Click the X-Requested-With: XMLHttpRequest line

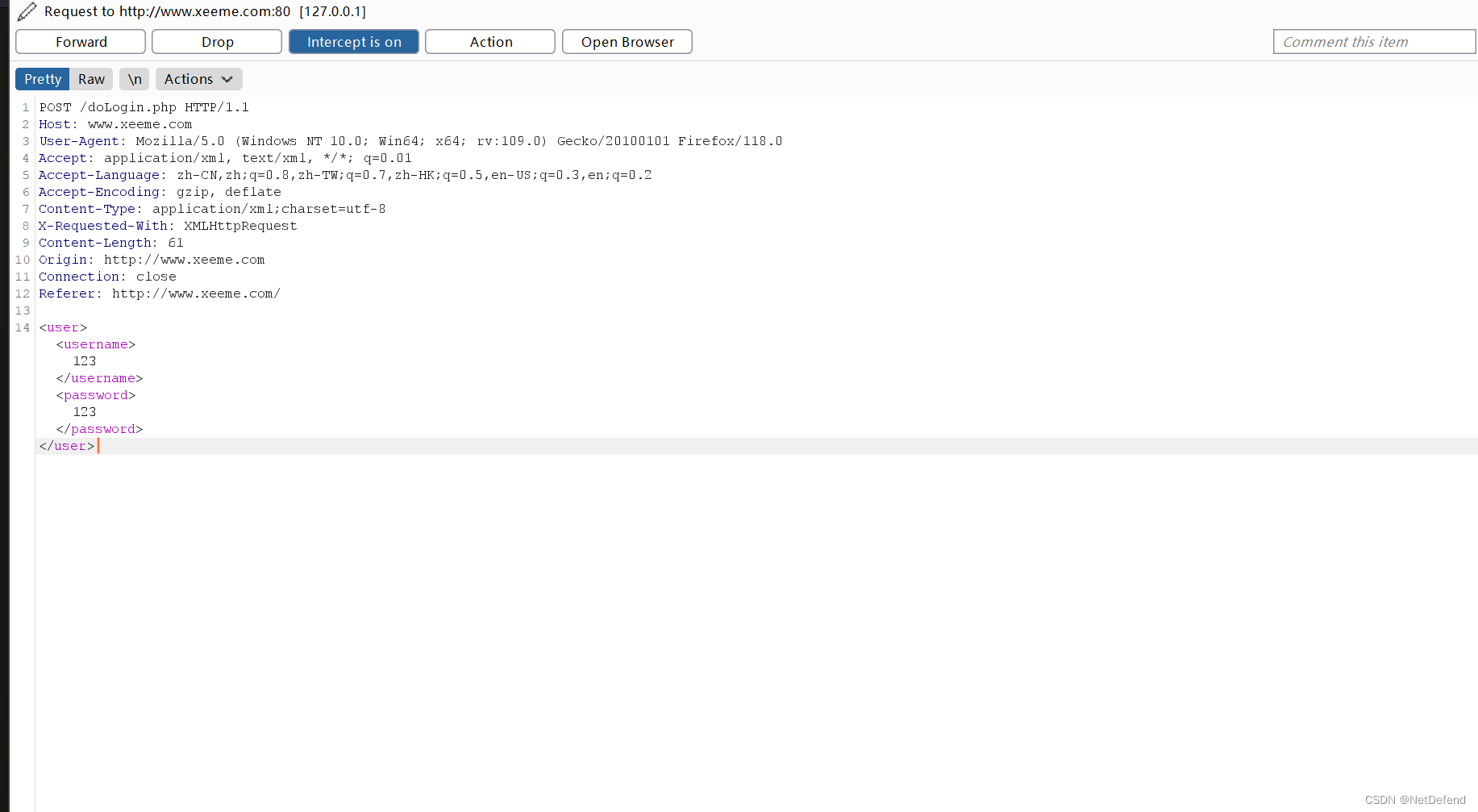[x=168, y=226]
